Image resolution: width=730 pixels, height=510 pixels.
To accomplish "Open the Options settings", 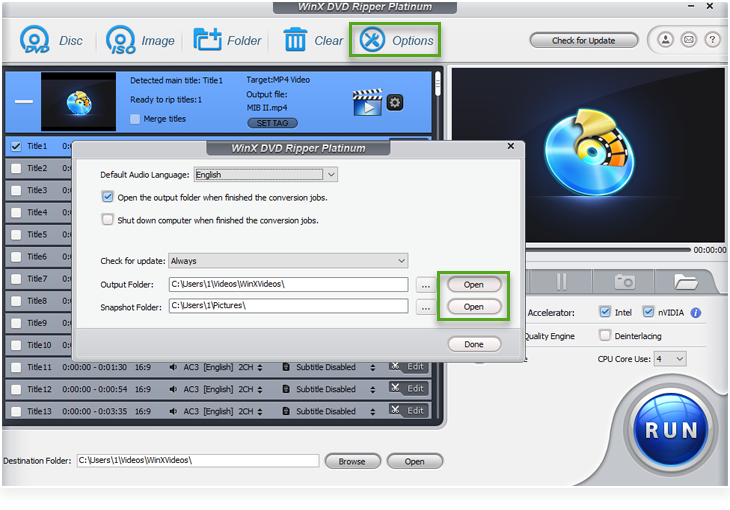I will click(x=395, y=40).
